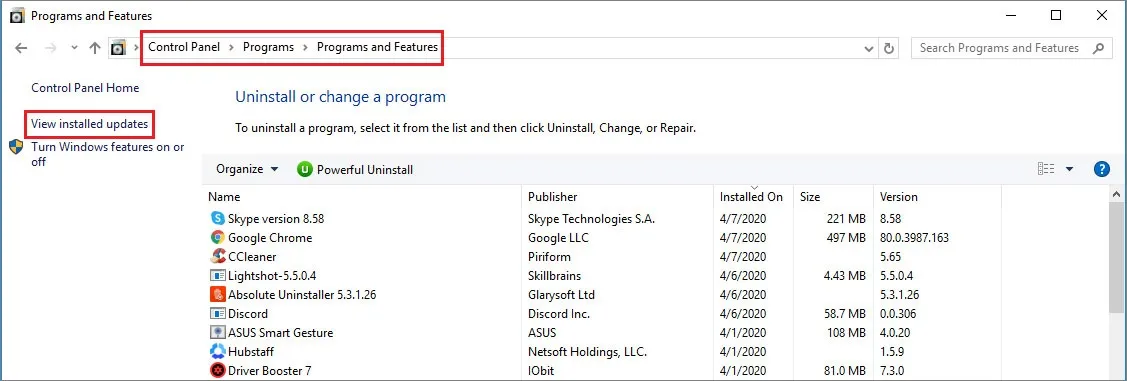Sort by the Size column header
Image resolution: width=1127 pixels, height=381 pixels.
pyautogui.click(x=834, y=196)
